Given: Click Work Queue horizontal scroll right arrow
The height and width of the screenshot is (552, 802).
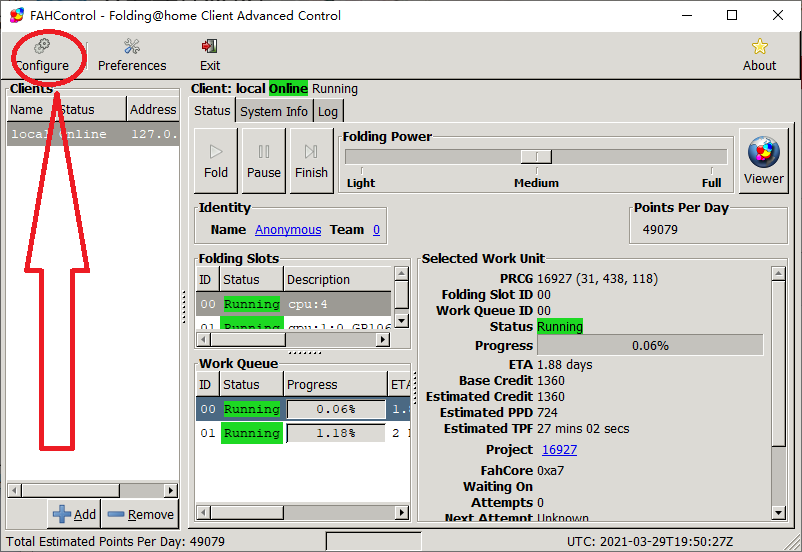Looking at the screenshot, I should tap(402, 512).
